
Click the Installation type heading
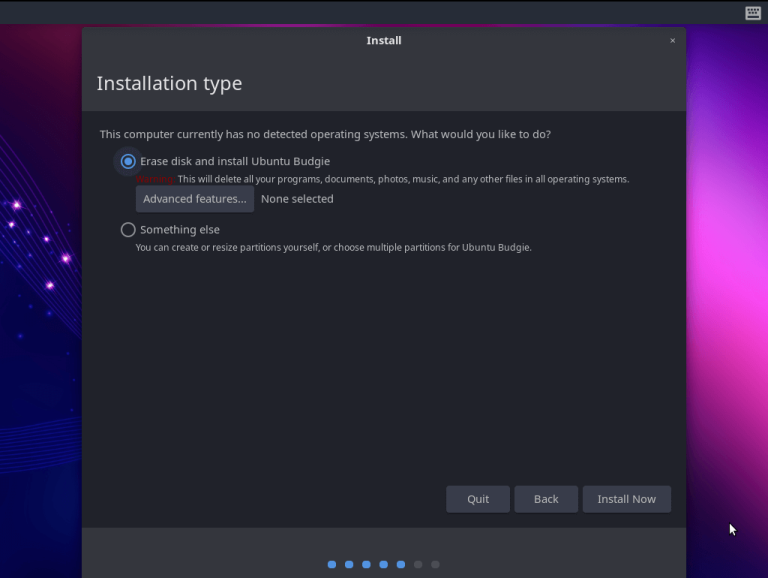pyautogui.click(x=169, y=84)
